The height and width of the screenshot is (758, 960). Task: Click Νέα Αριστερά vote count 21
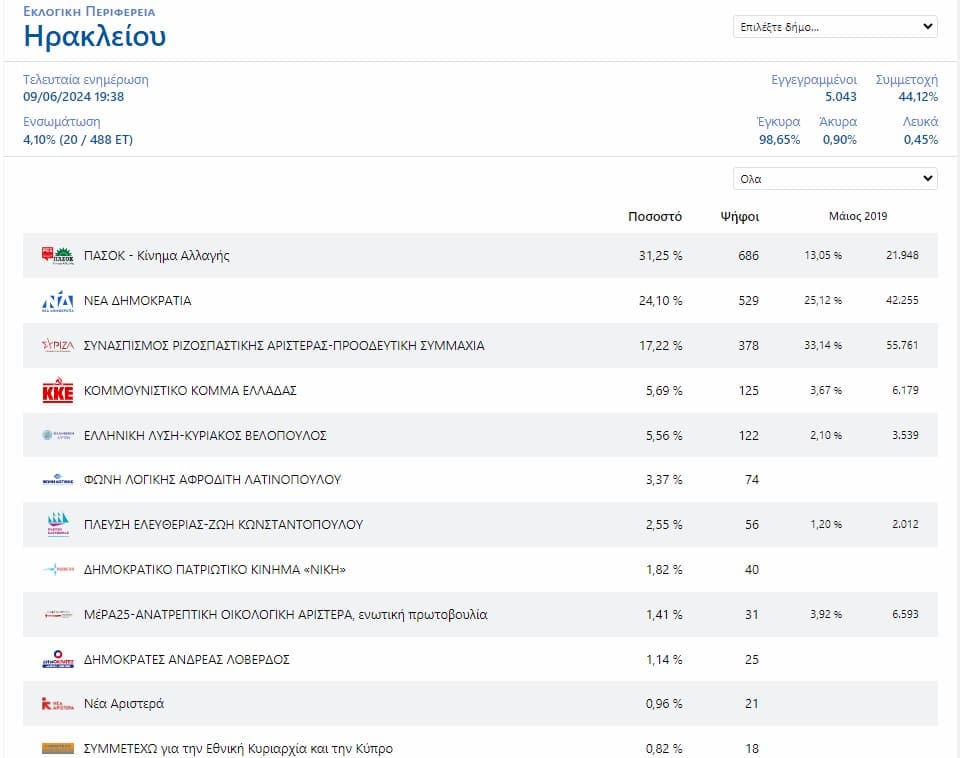752,704
